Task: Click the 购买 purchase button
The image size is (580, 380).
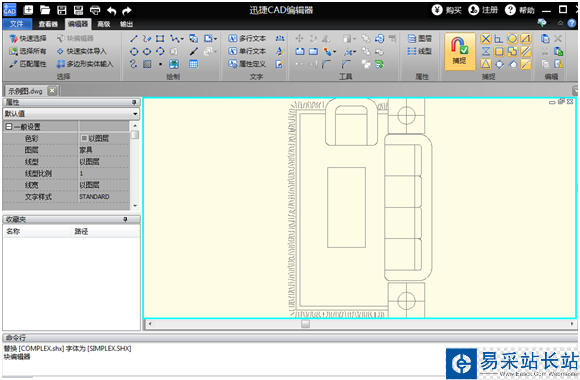Action: 447,10
